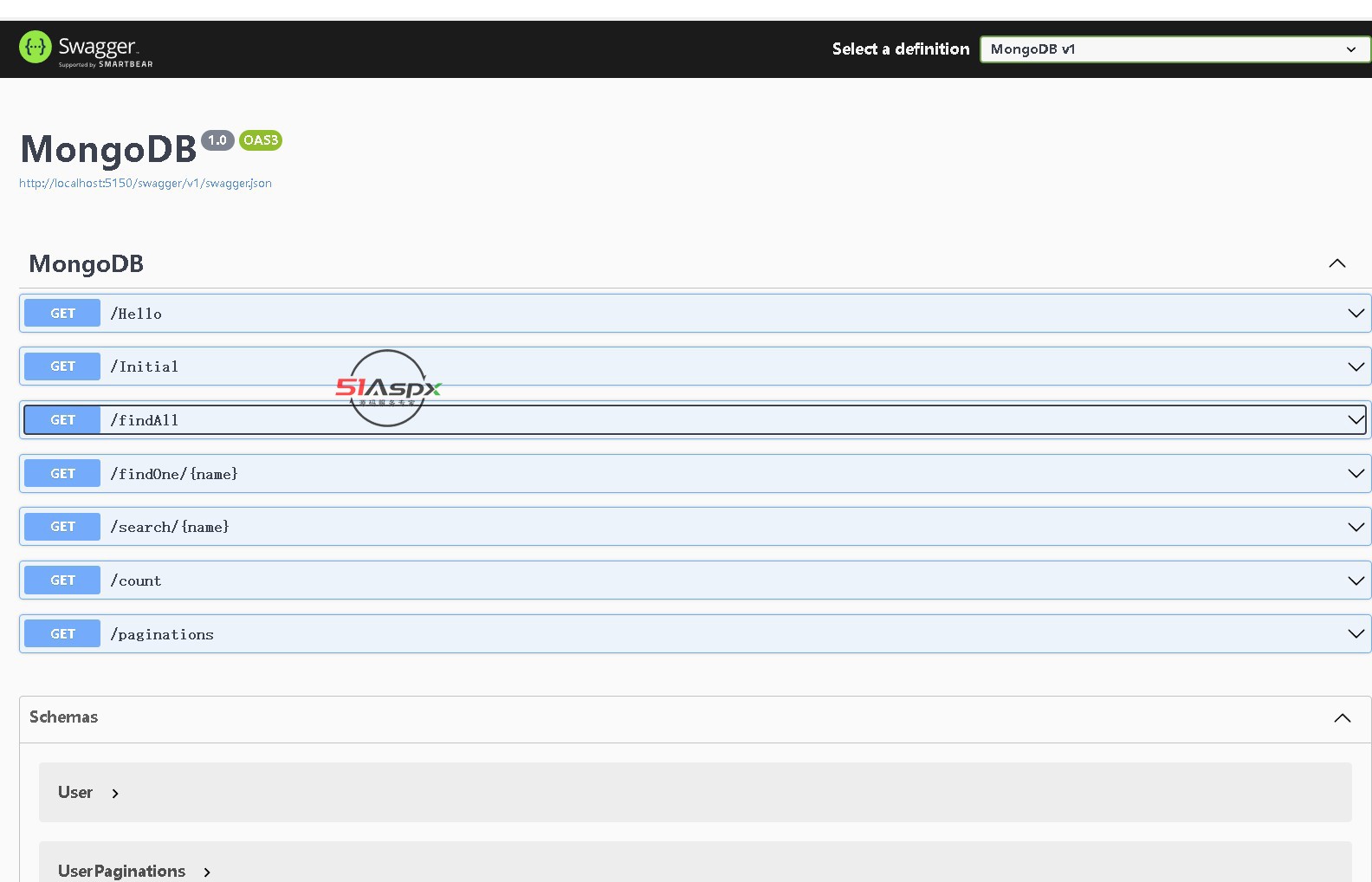Expand the /Initial endpoint arrow

tap(1356, 366)
